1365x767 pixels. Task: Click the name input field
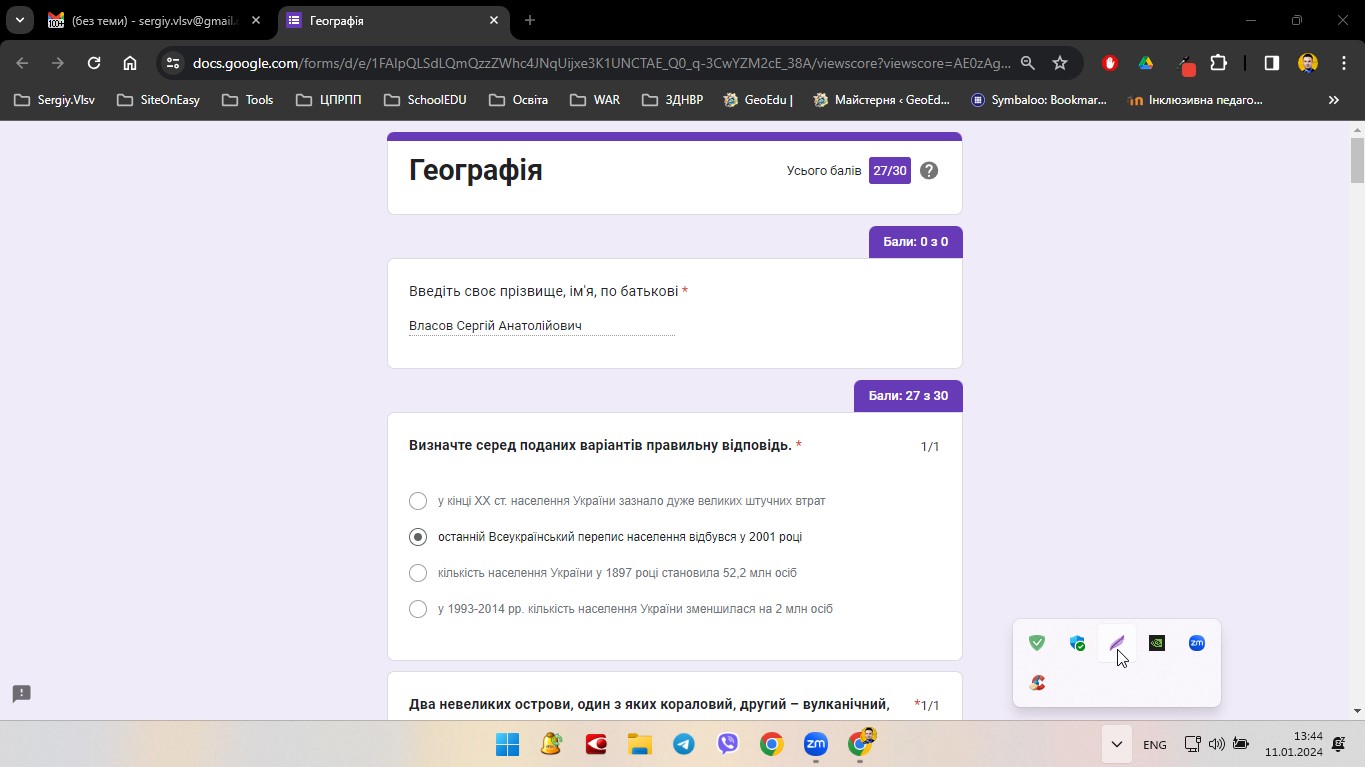(x=541, y=326)
